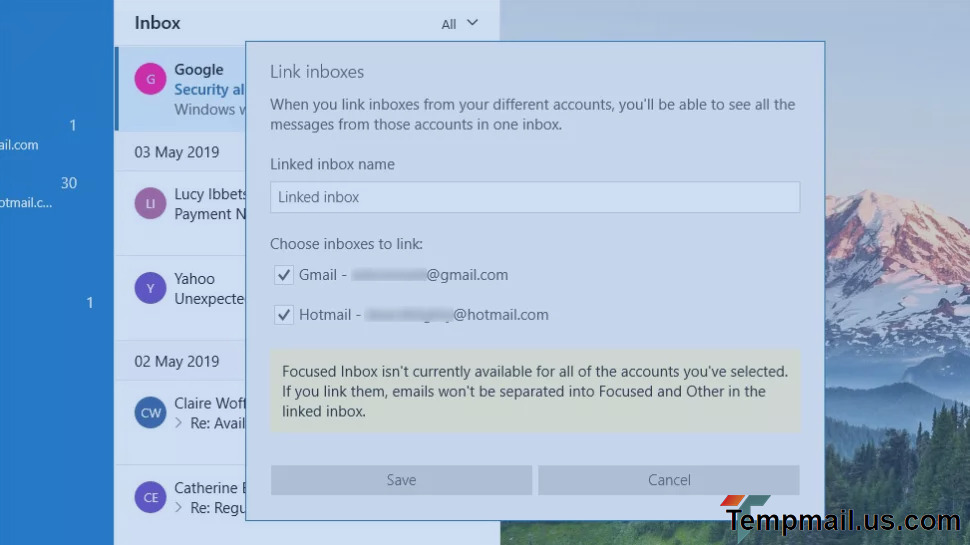Expand Claire's conversation thread chevron
Image resolution: width=970 pixels, height=545 pixels.
coord(179,423)
